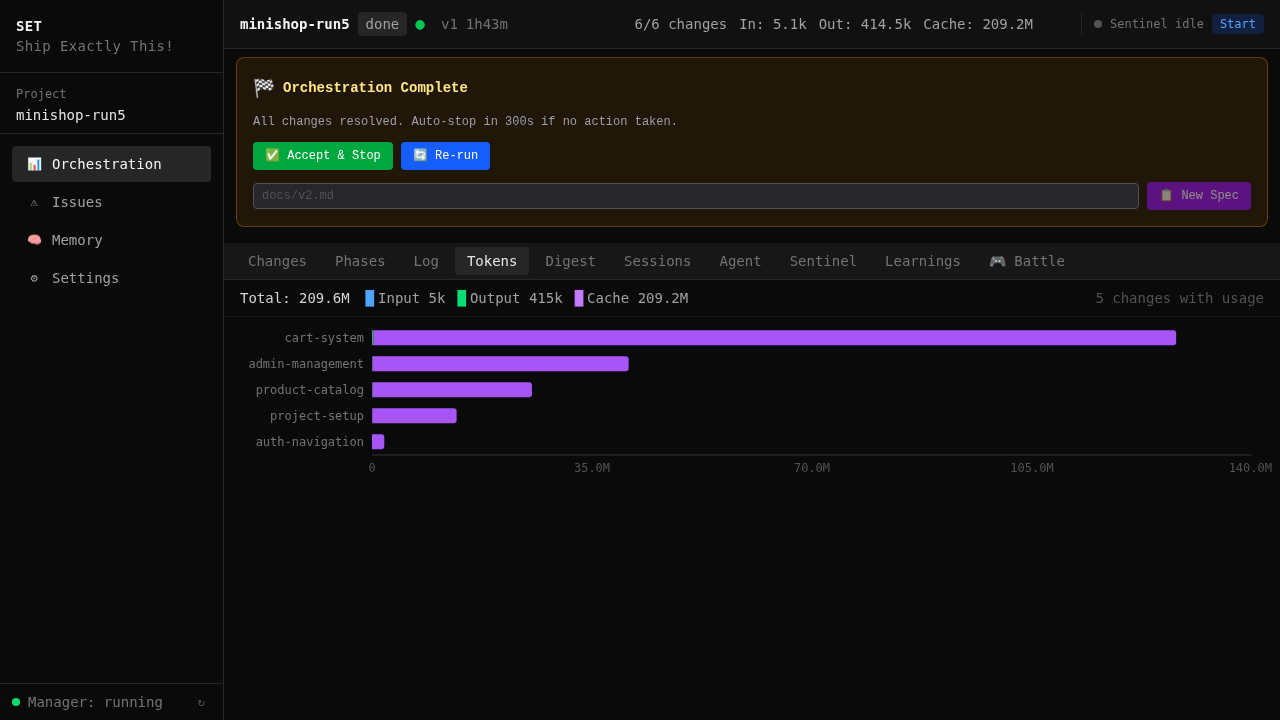The image size is (1280, 720).
Task: Select the Sessions tab
Action: click(x=657, y=261)
